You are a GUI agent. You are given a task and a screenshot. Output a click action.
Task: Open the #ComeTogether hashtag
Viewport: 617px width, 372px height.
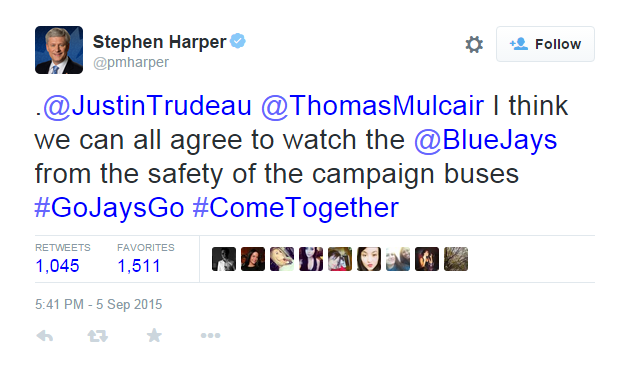[296, 208]
